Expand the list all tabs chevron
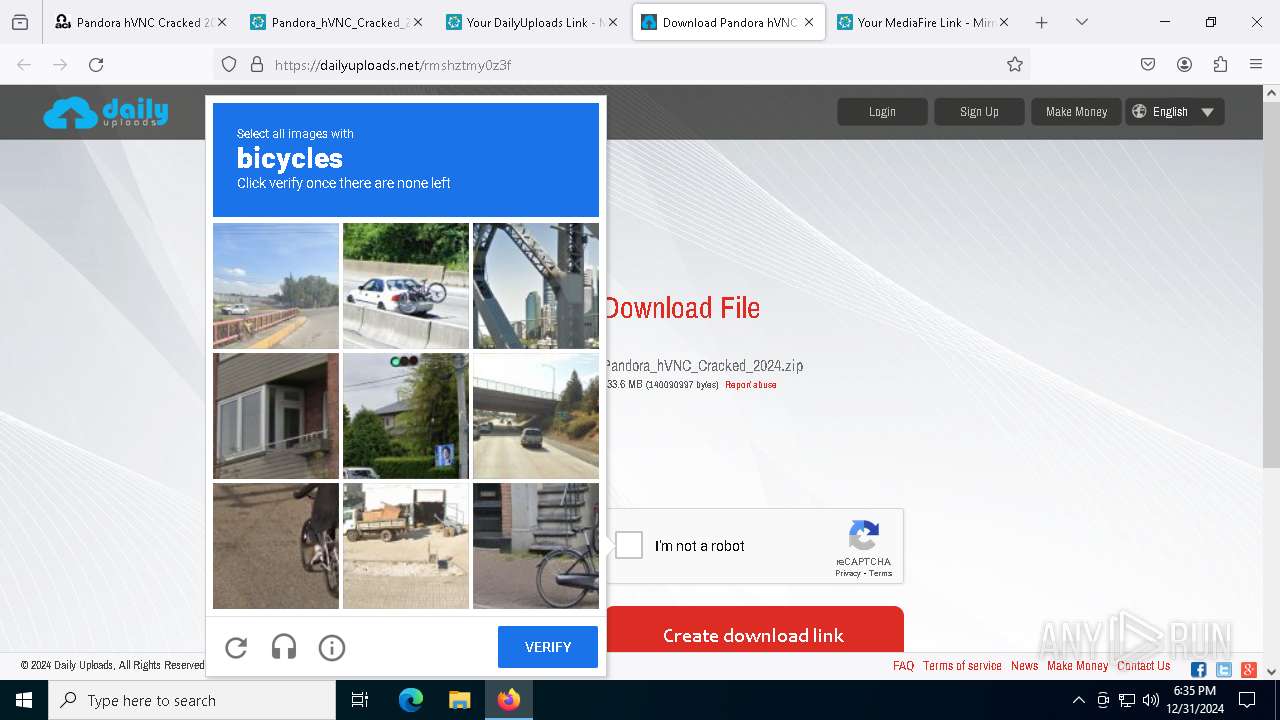 click(1082, 22)
